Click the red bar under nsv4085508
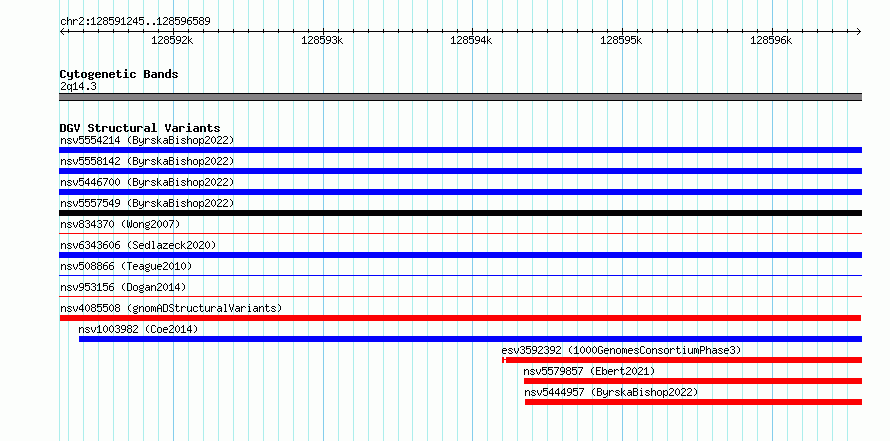The width and height of the screenshot is (890, 441). [x=460, y=318]
